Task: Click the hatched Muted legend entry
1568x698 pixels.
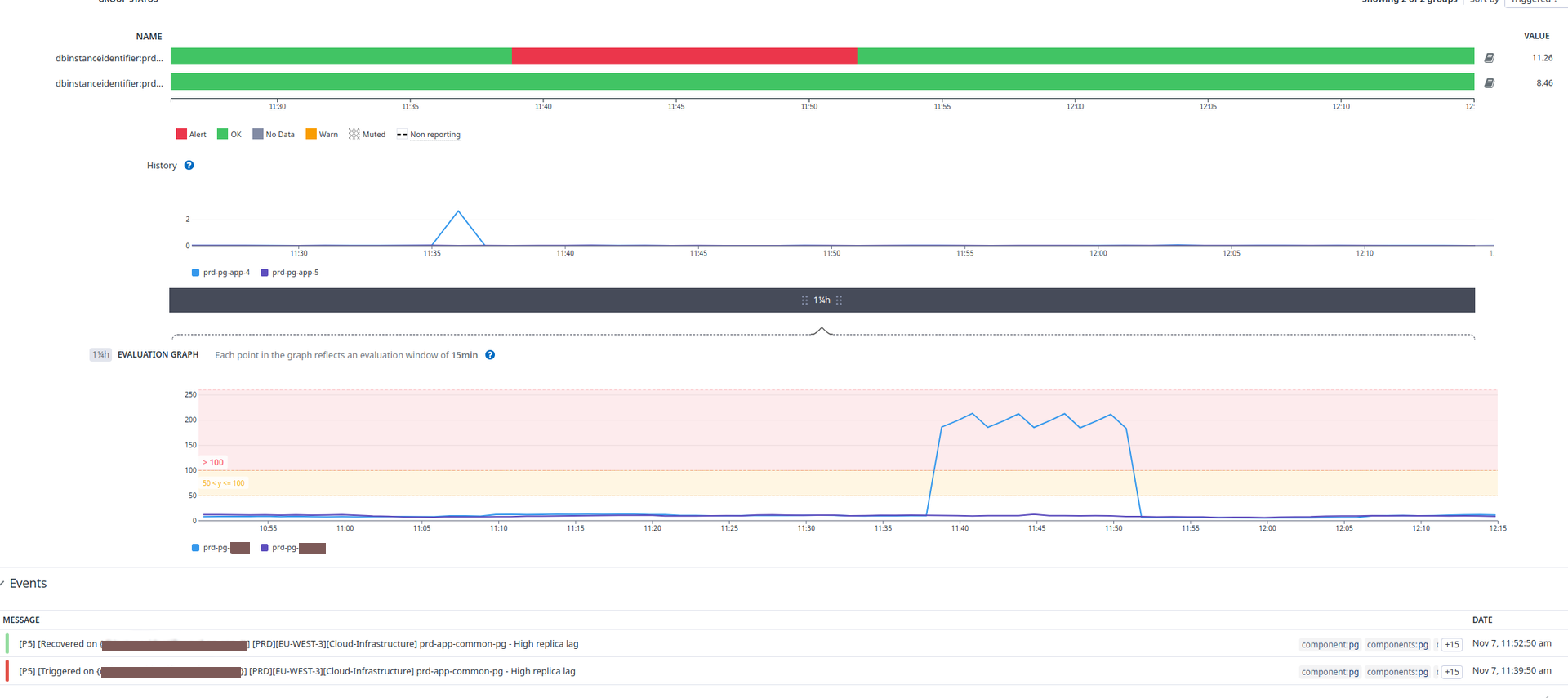Action: (x=367, y=134)
